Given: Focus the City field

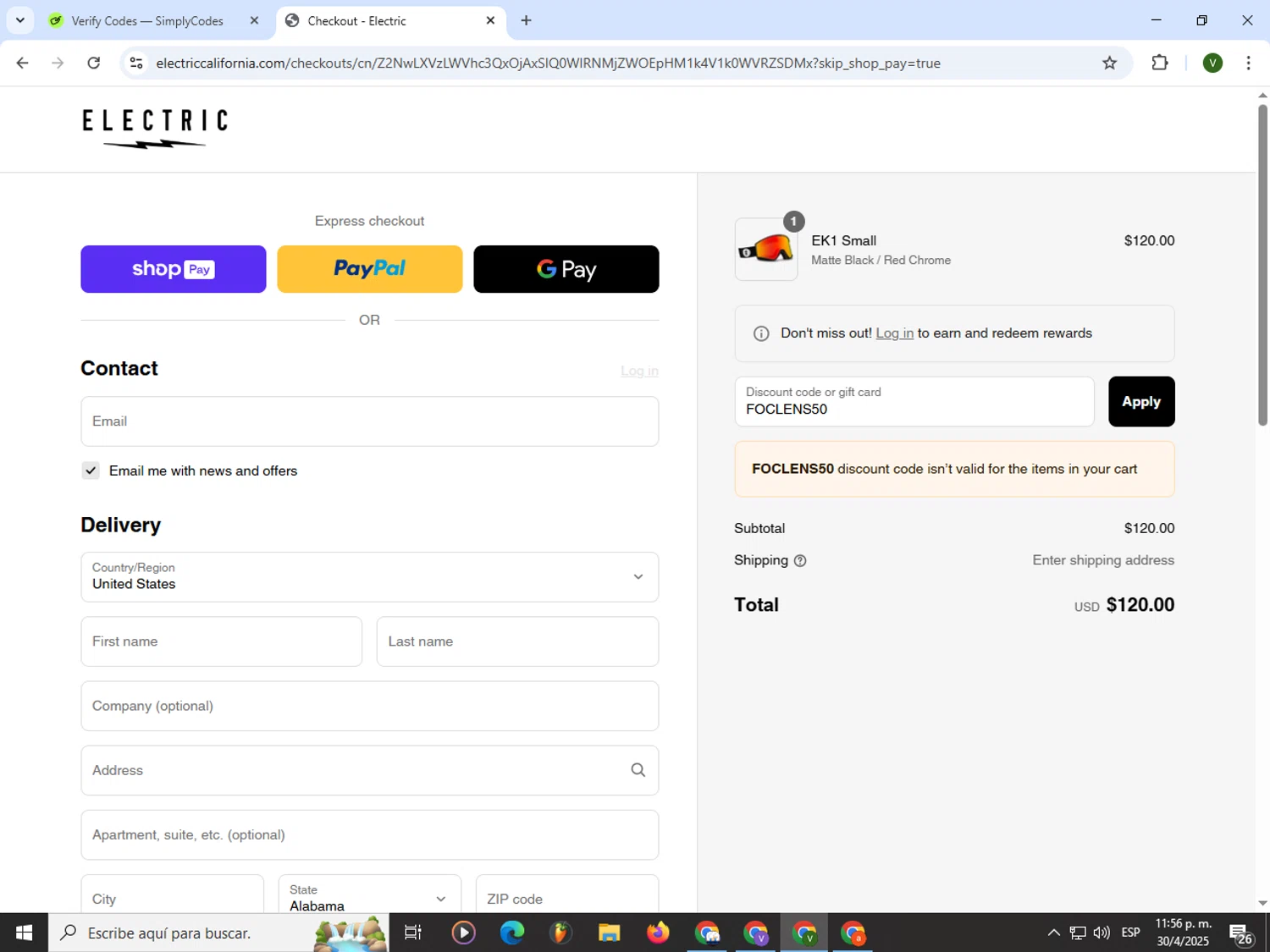Looking at the screenshot, I should coord(173,894).
